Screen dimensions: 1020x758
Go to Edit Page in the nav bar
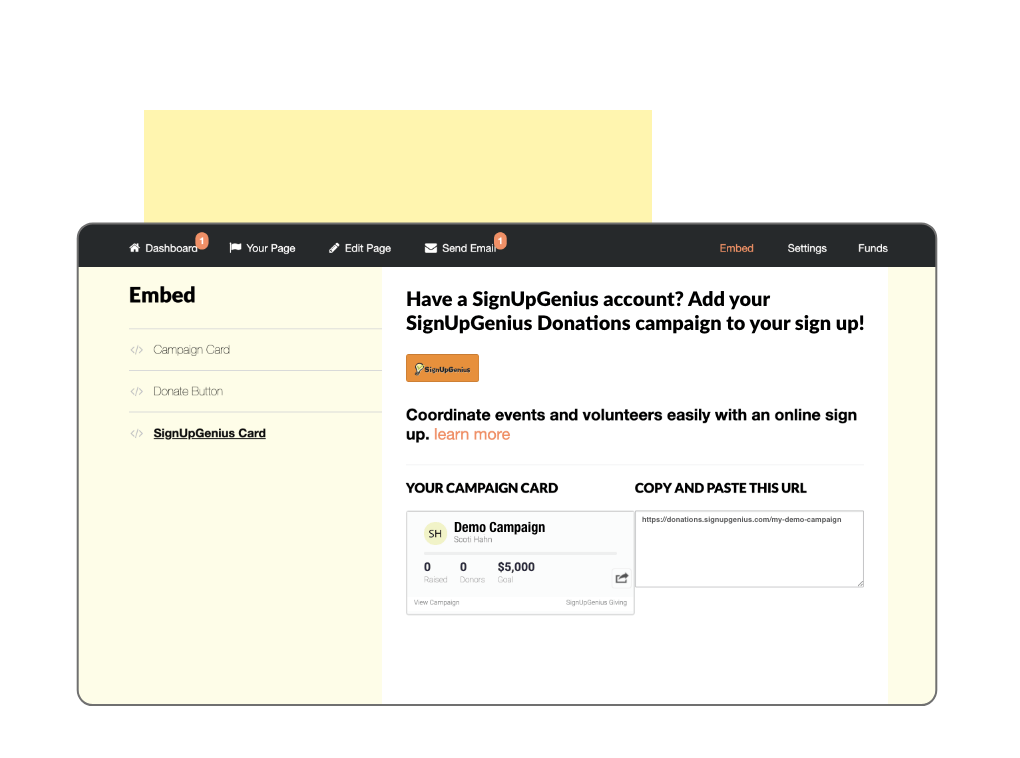pyautogui.click(x=360, y=248)
